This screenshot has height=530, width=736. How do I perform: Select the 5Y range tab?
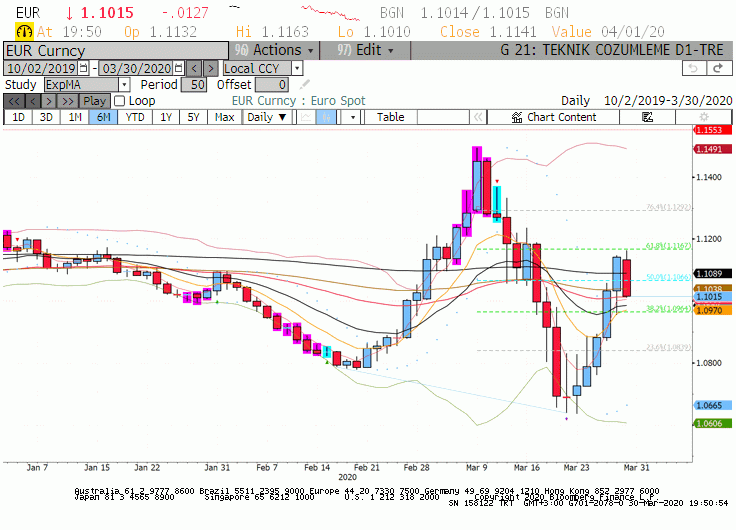click(x=193, y=117)
